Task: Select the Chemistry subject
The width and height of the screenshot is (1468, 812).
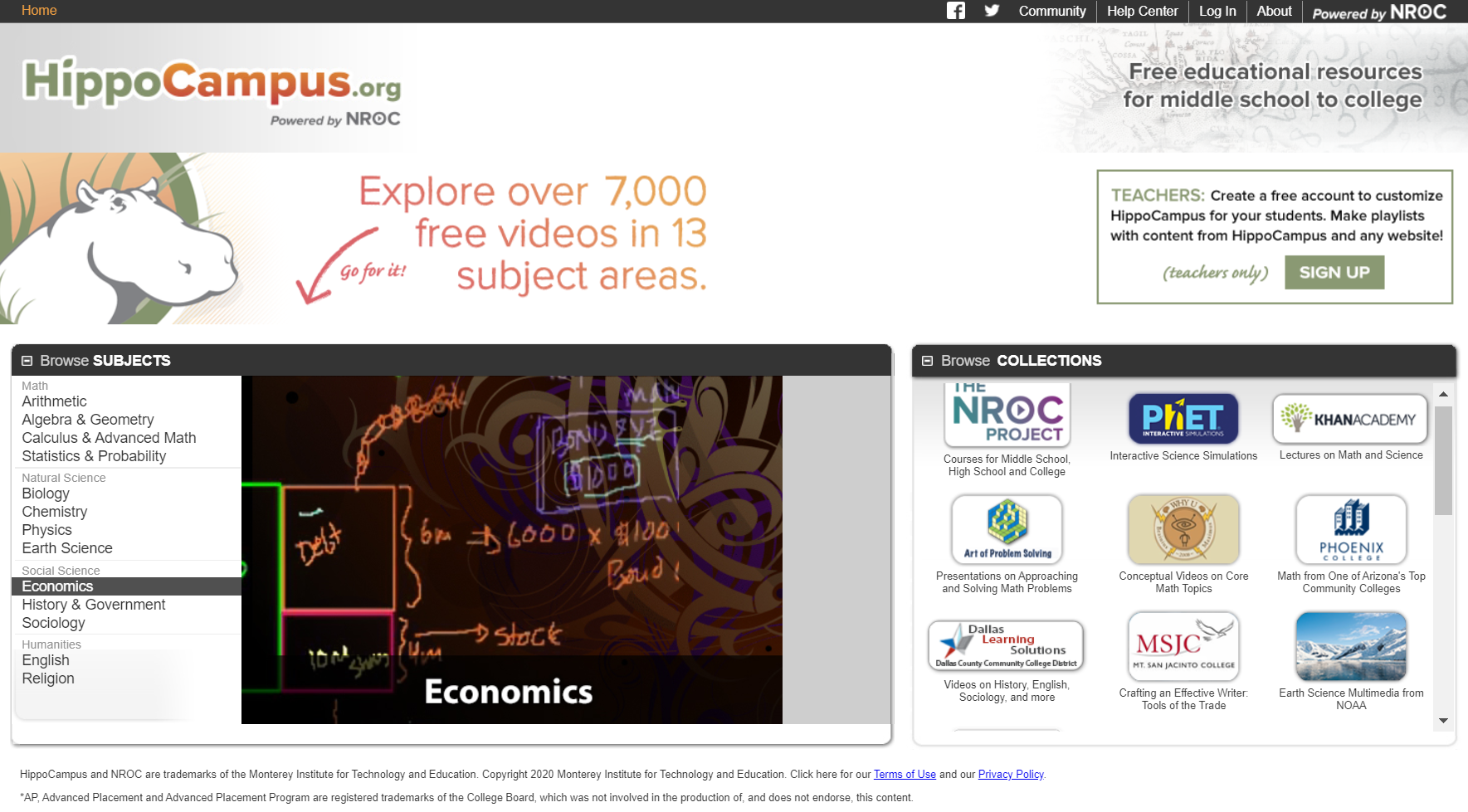Action: pyautogui.click(x=55, y=512)
